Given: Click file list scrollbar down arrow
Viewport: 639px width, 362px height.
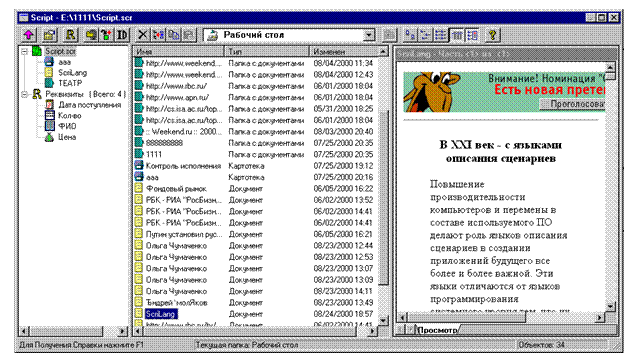Looking at the screenshot, I should tap(383, 321).
